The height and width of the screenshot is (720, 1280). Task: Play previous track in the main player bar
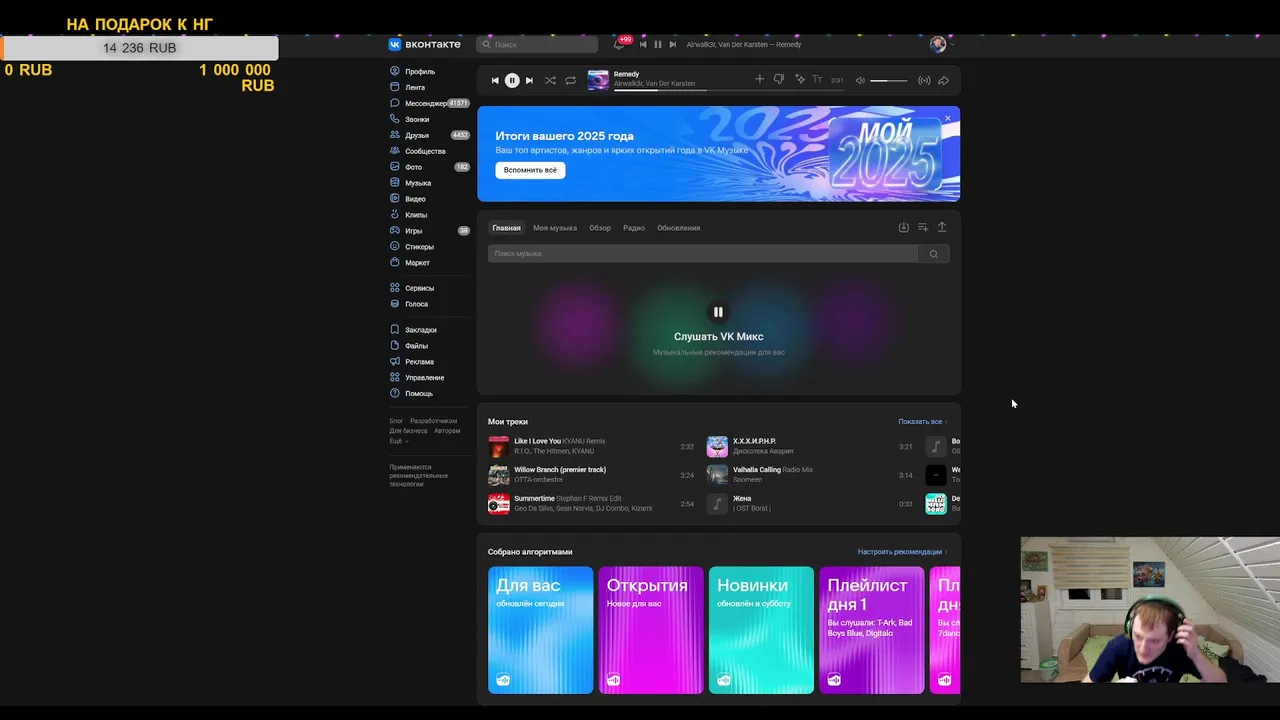(495, 80)
